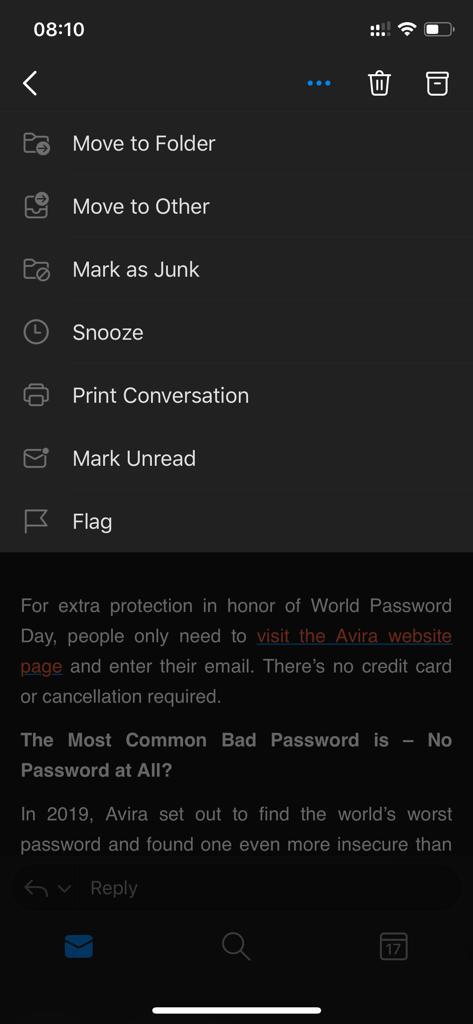Expand reply options chevron beside reply arrow
This screenshot has width=473, height=1024.
click(64, 889)
